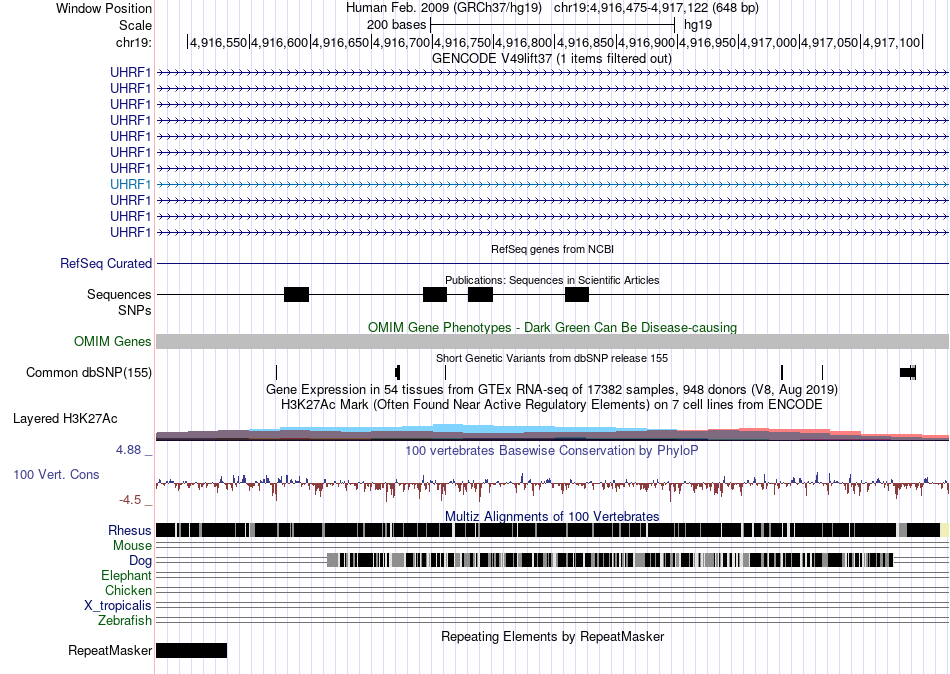Click the 4,917,100 ruler position
The height and width of the screenshot is (674, 950).
[891, 42]
